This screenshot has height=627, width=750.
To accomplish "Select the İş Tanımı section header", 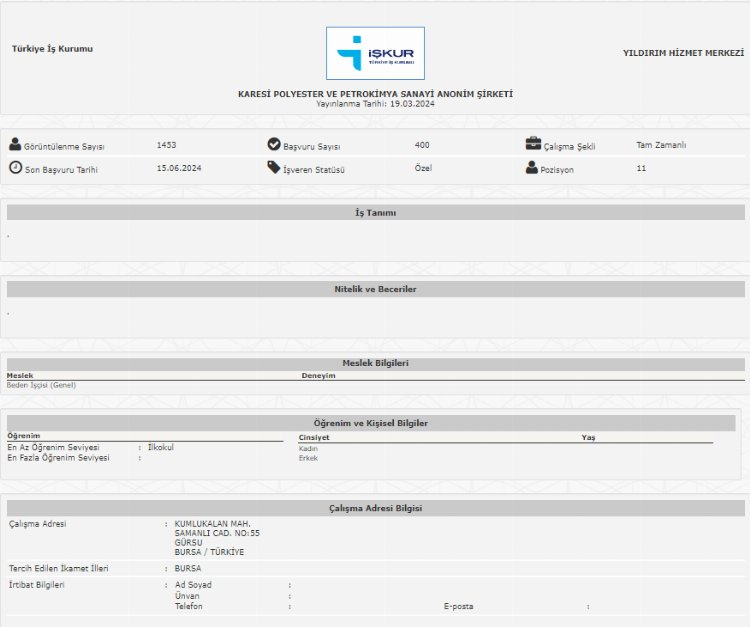I will tap(375, 213).
